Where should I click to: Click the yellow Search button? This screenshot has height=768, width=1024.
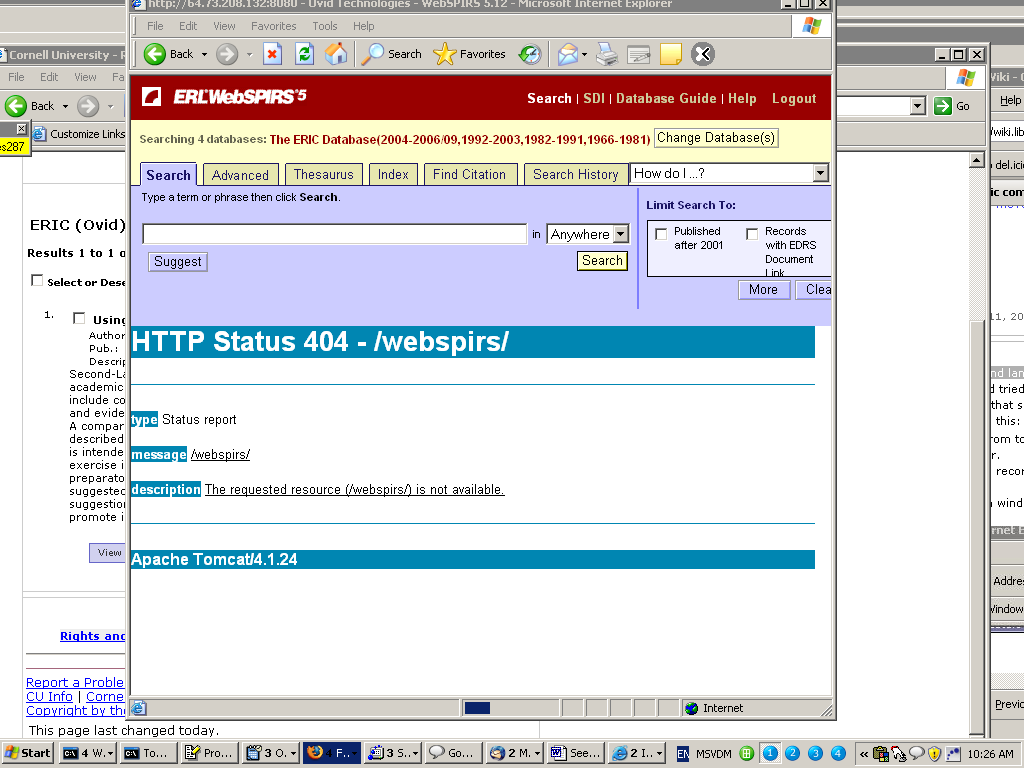coord(602,261)
